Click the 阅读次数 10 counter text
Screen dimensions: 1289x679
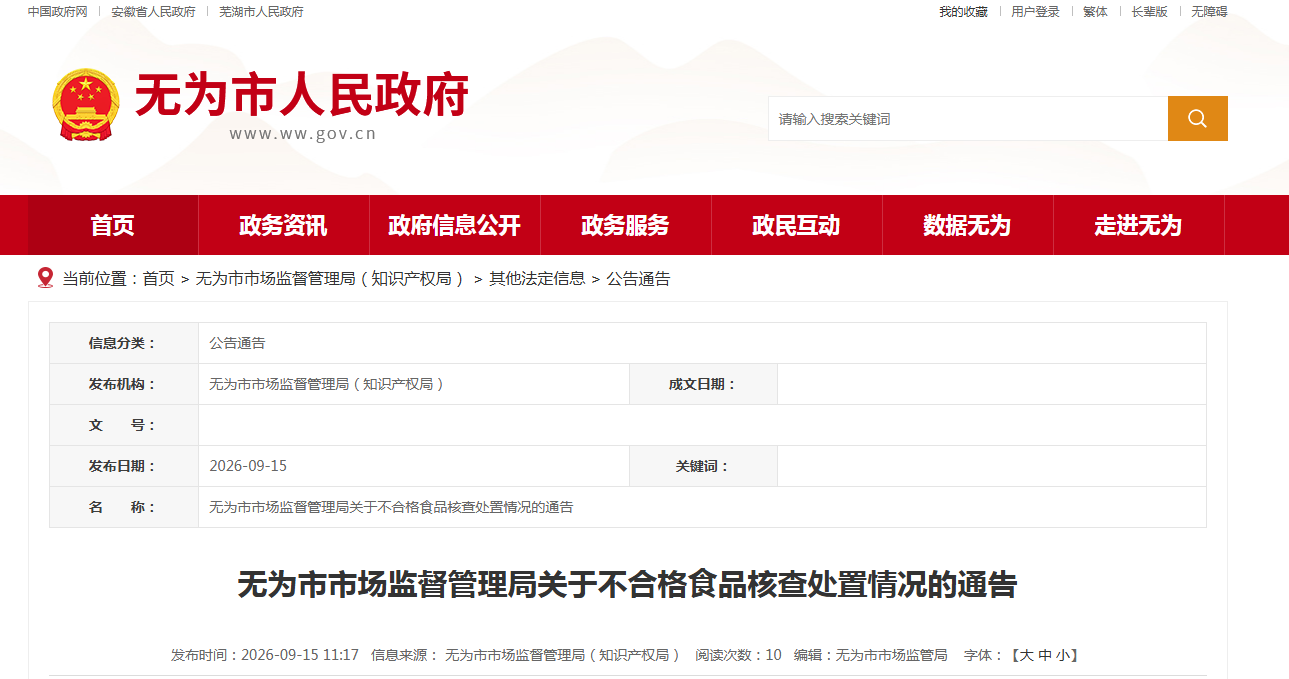(x=739, y=655)
